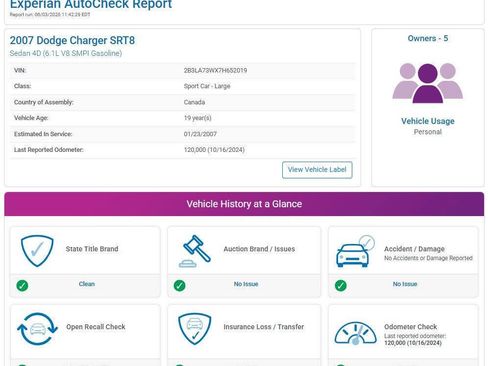This screenshot has width=488, height=366.
Task: Click green checkmark under Auction Brand
Action: pyautogui.click(x=180, y=286)
